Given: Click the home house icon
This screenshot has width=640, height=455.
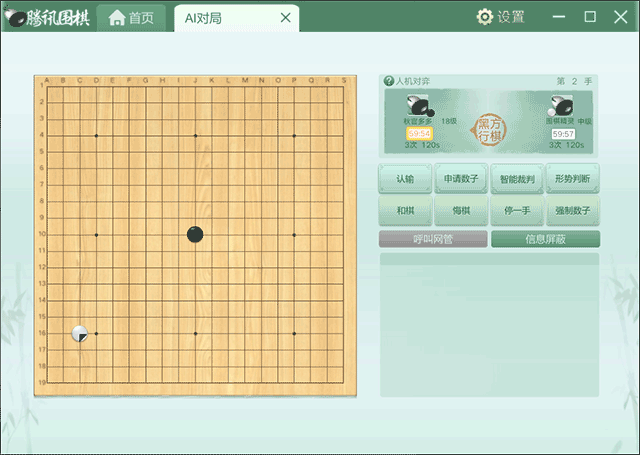Looking at the screenshot, I should coord(117,18).
